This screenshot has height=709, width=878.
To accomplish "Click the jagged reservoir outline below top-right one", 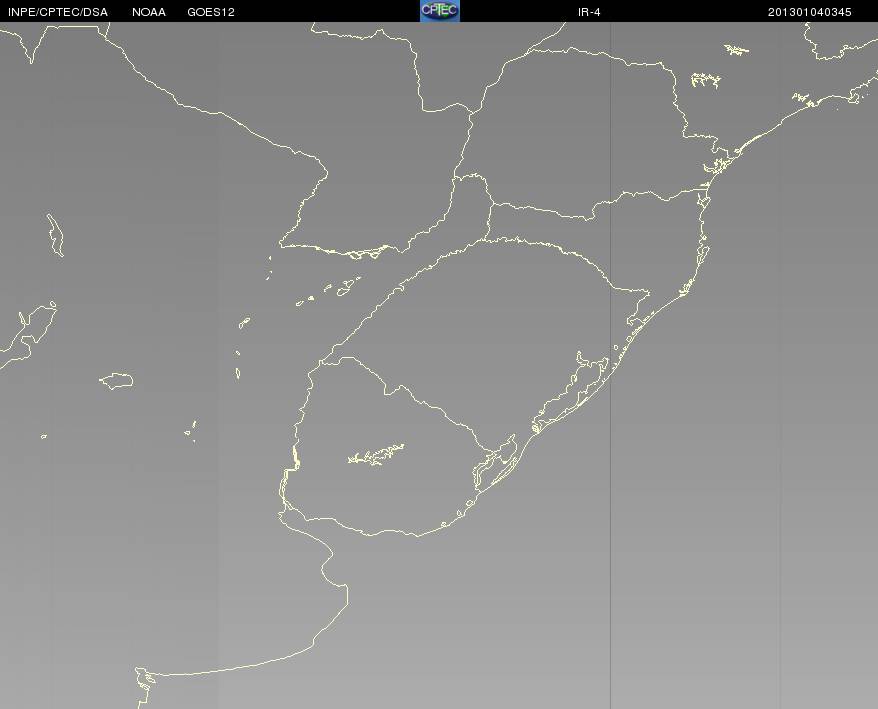I will point(706,81).
